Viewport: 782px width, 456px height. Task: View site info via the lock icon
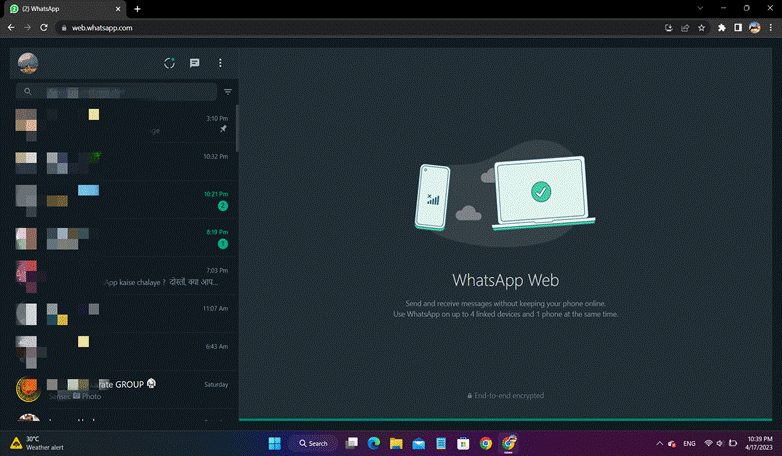click(64, 28)
